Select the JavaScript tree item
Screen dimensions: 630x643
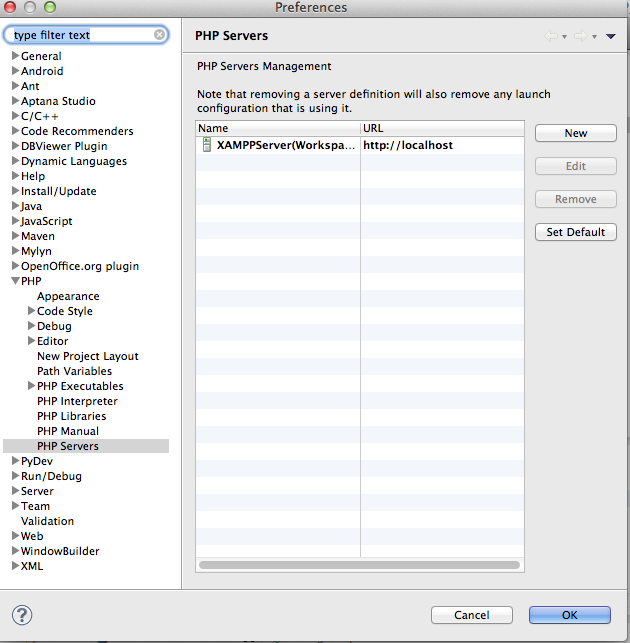[x=46, y=221]
